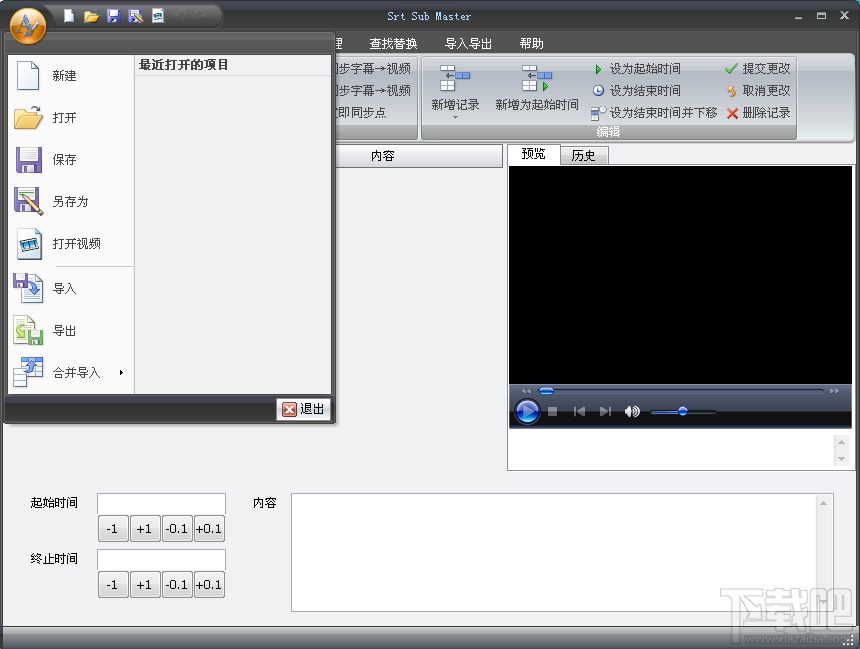This screenshot has width=860, height=649.
Task: Click the rewind button on the seek bar
Action: (x=527, y=391)
